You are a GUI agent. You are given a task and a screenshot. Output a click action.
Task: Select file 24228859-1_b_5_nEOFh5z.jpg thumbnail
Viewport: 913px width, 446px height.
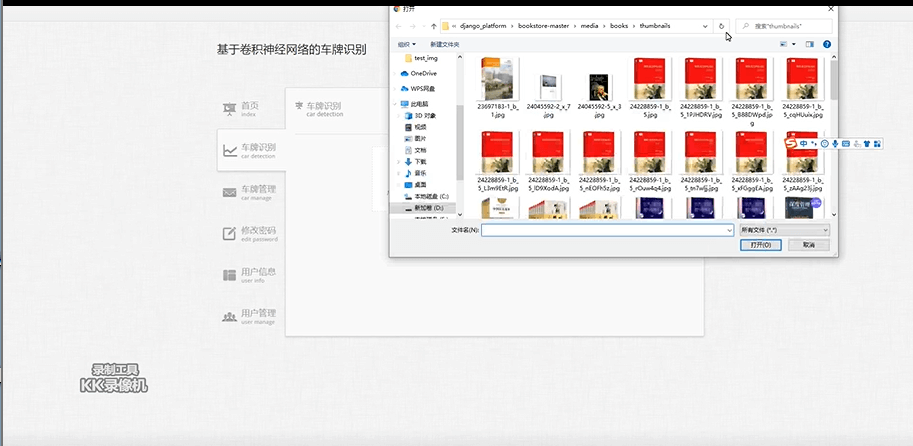tap(599, 153)
